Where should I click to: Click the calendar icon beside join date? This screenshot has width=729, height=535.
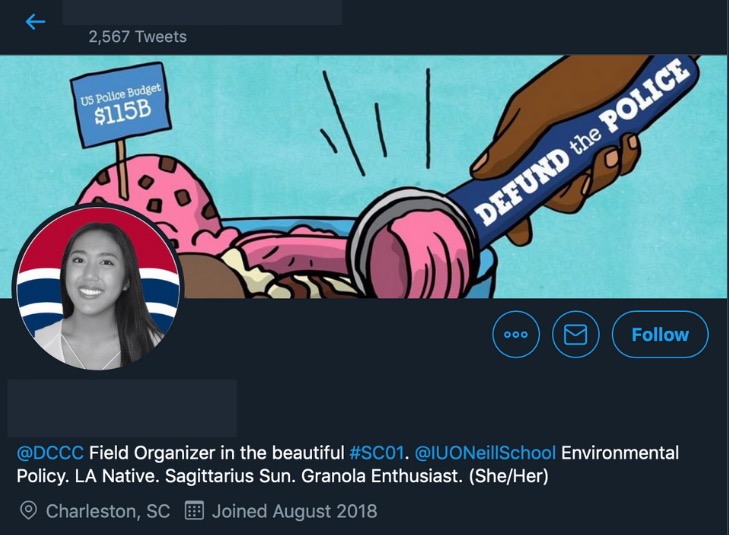point(195,511)
